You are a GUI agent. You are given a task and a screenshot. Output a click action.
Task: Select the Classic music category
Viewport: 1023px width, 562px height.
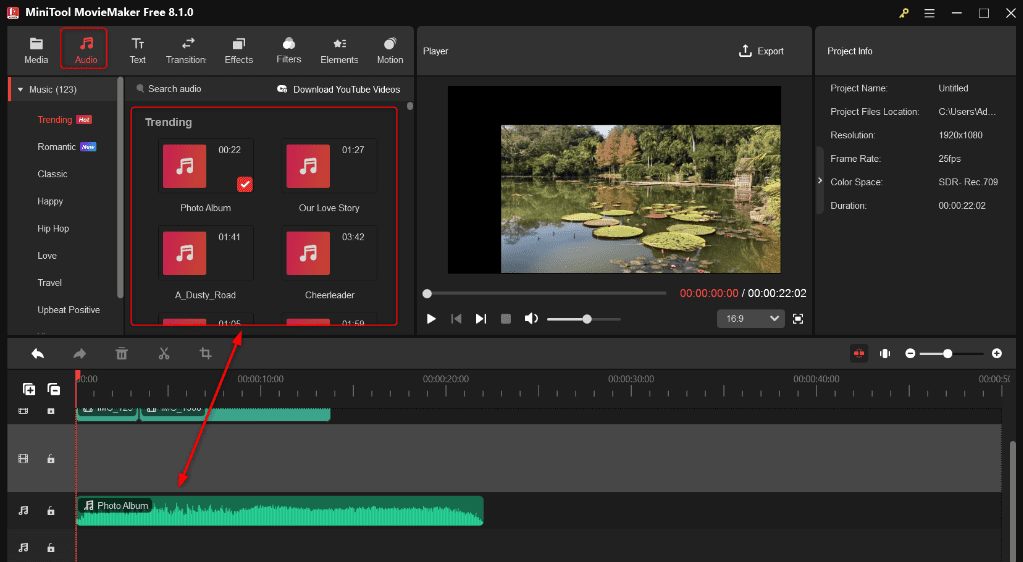click(52, 174)
